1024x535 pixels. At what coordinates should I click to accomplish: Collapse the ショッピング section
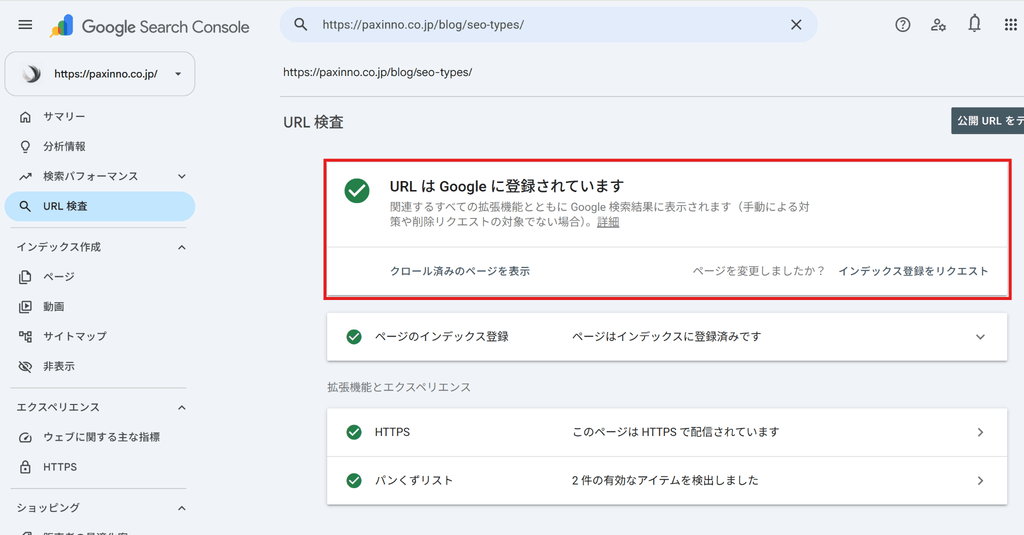(x=182, y=508)
